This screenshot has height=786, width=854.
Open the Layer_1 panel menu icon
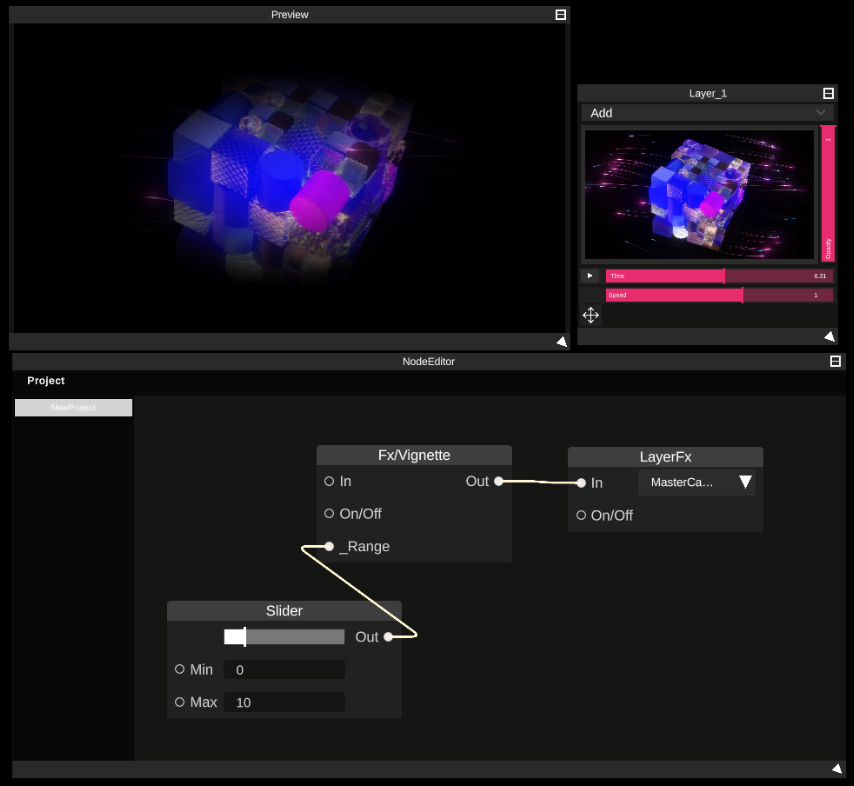[x=829, y=92]
